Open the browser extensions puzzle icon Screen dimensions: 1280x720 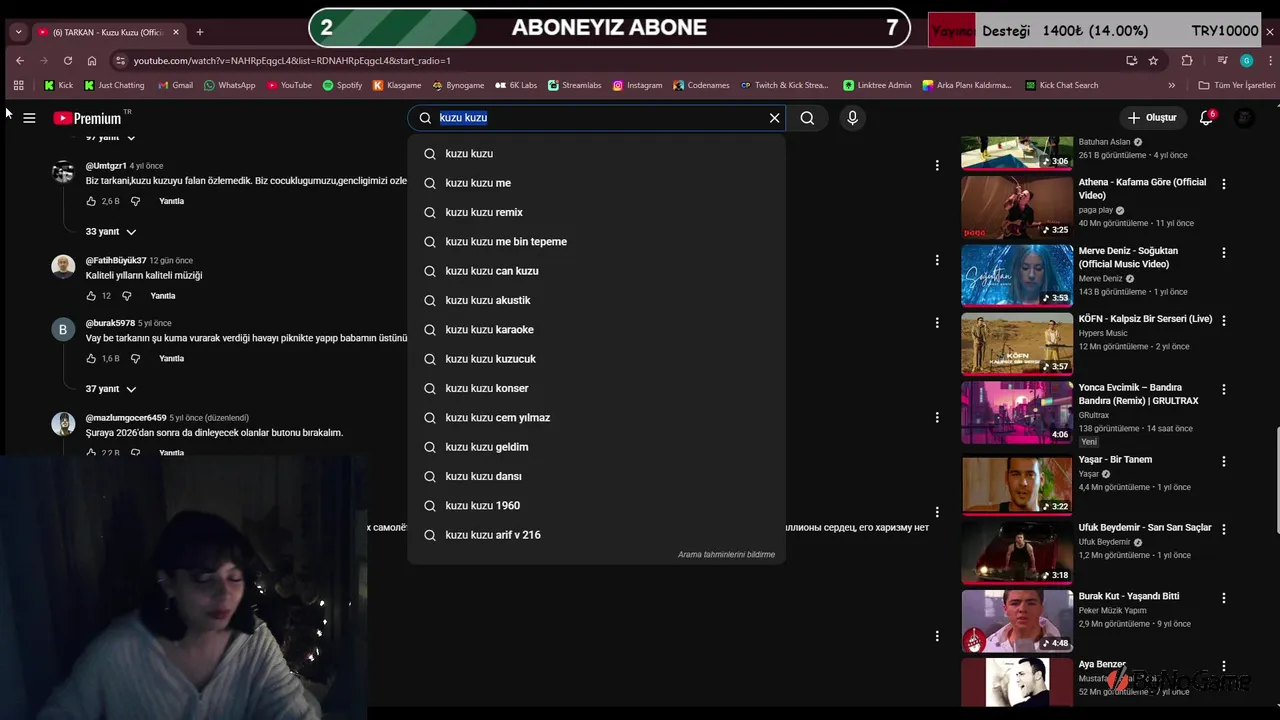[1187, 60]
